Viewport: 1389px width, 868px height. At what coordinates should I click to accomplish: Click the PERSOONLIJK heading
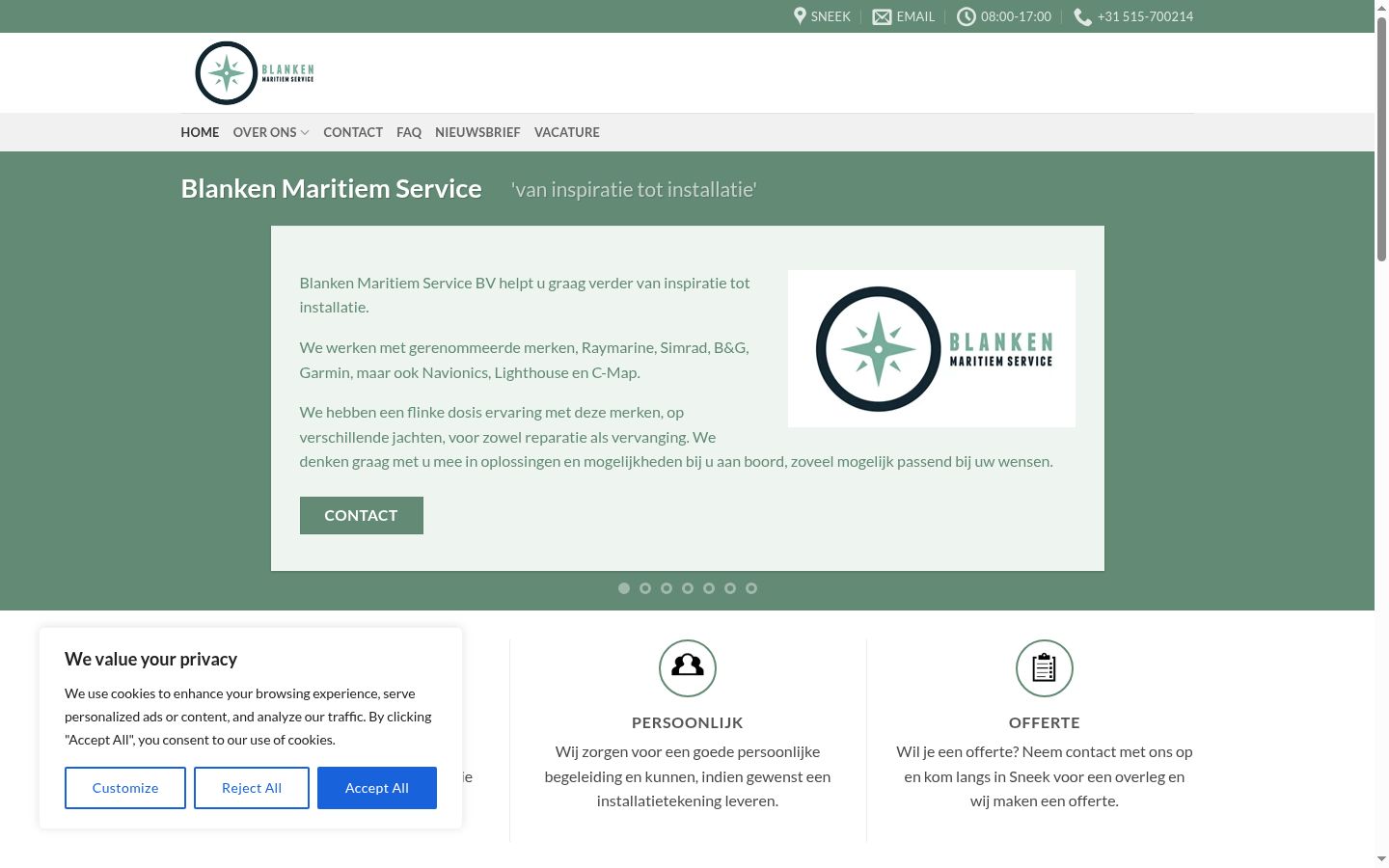(x=688, y=722)
